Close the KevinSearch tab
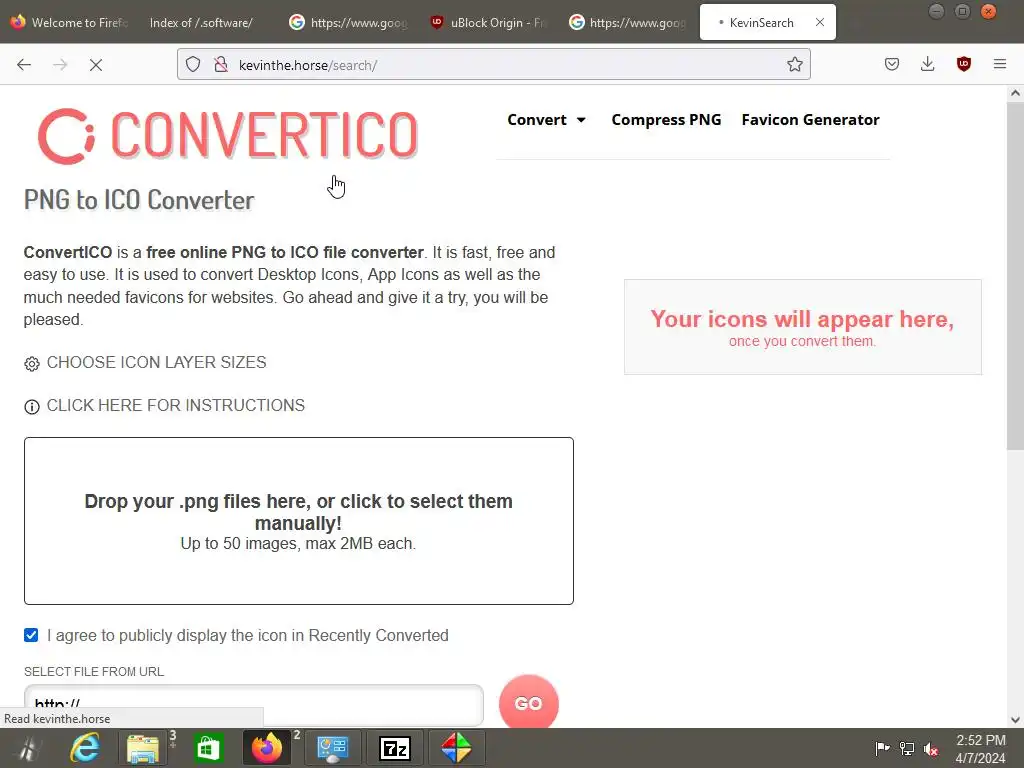The height and width of the screenshot is (768, 1024). tap(820, 22)
